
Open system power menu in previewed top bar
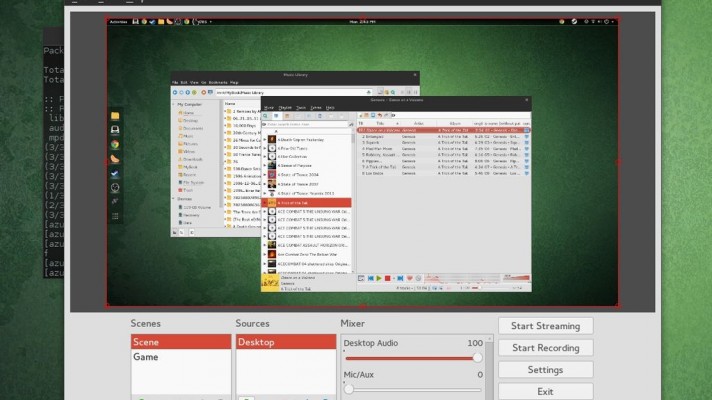pyautogui.click(x=607, y=21)
